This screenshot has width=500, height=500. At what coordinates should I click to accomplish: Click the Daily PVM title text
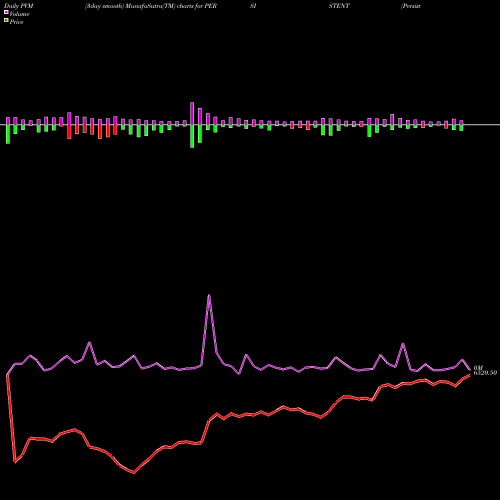(x=19, y=6)
